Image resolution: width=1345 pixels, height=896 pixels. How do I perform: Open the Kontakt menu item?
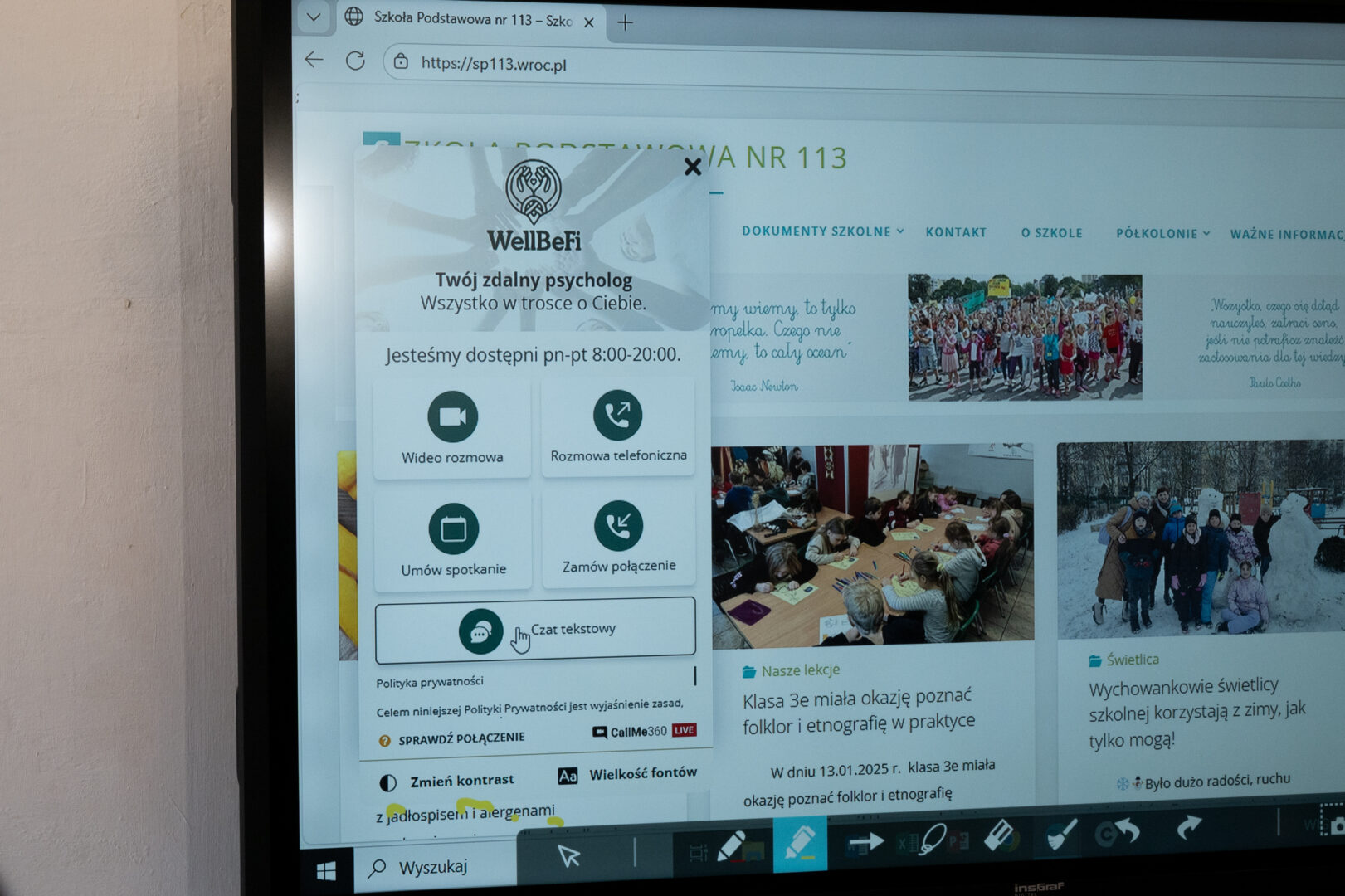click(956, 232)
